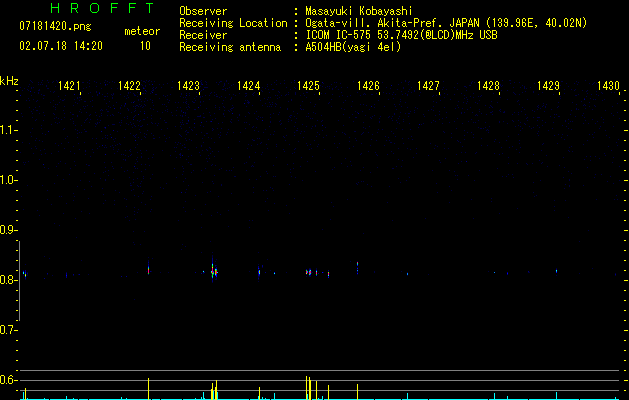Click time axis label 1429
The height and width of the screenshot is (400, 629).
pyautogui.click(x=548, y=85)
